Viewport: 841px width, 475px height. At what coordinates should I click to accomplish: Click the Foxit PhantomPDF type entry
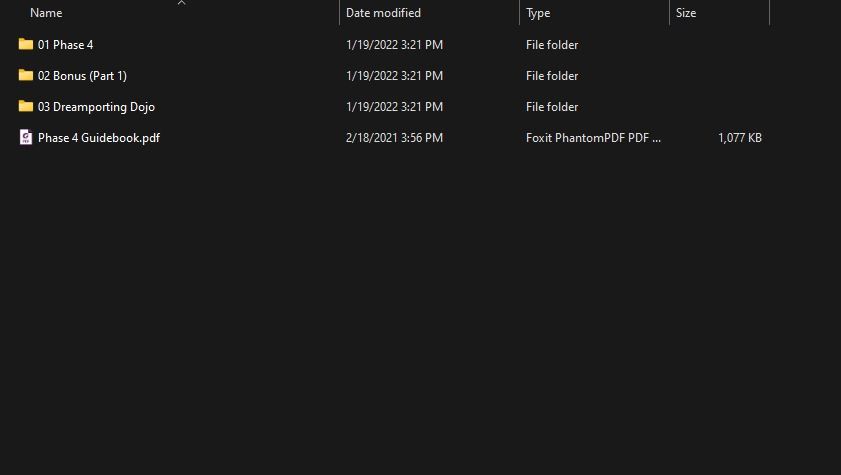(x=593, y=138)
